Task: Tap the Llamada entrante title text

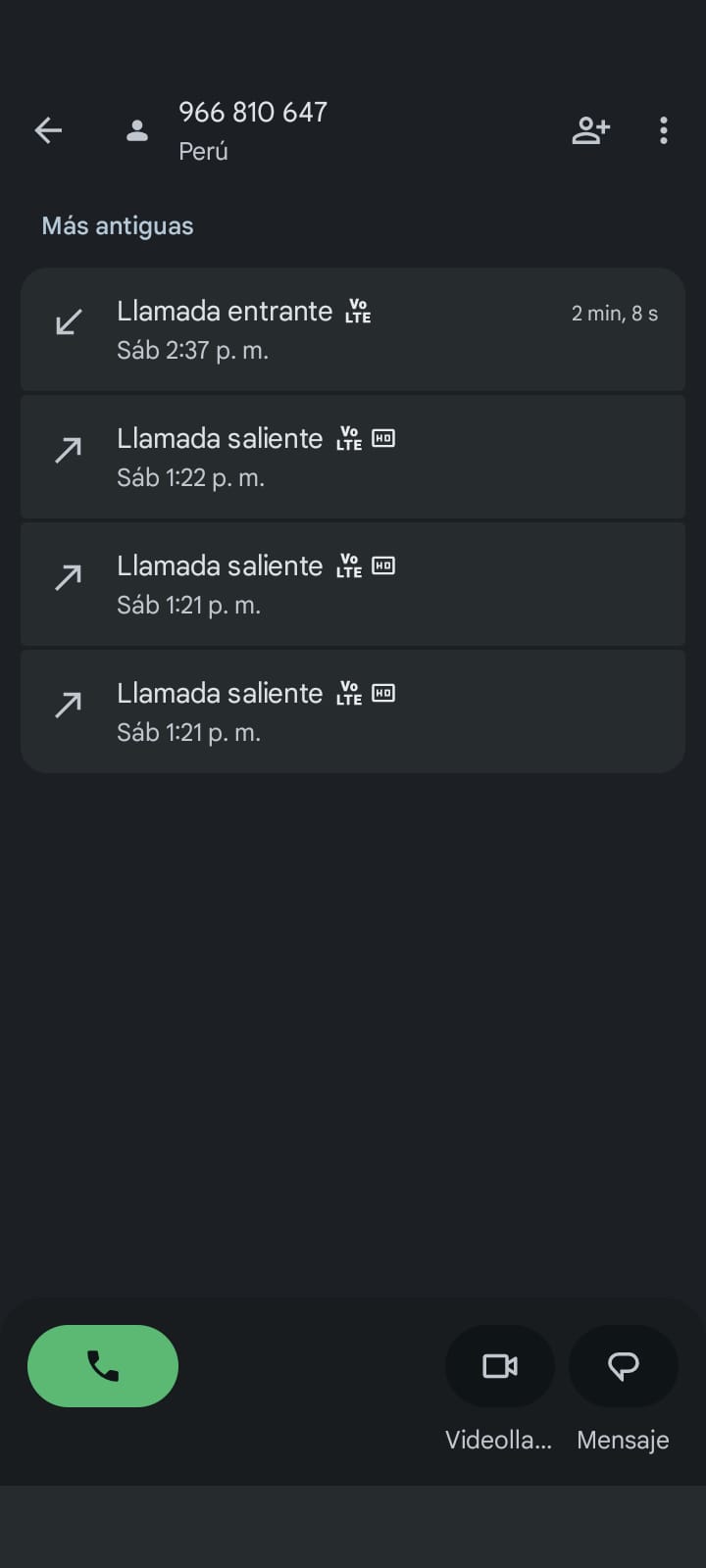Action: click(x=225, y=312)
